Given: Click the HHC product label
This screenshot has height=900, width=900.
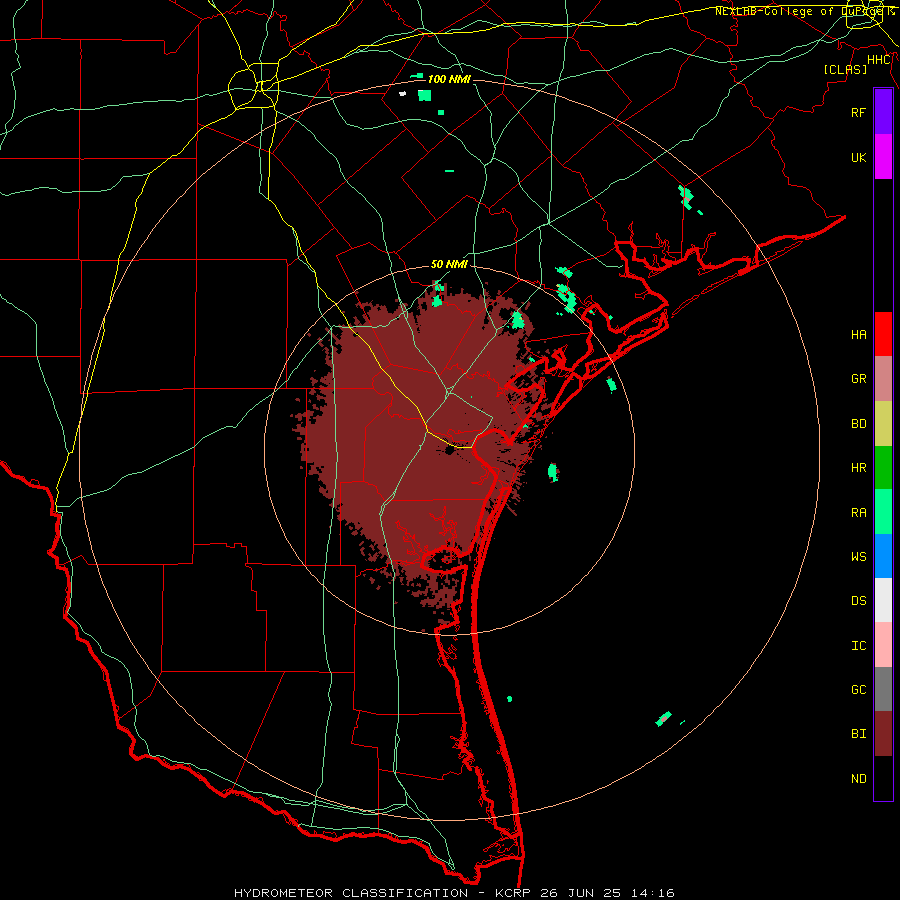Looking at the screenshot, I should pyautogui.click(x=878, y=60).
